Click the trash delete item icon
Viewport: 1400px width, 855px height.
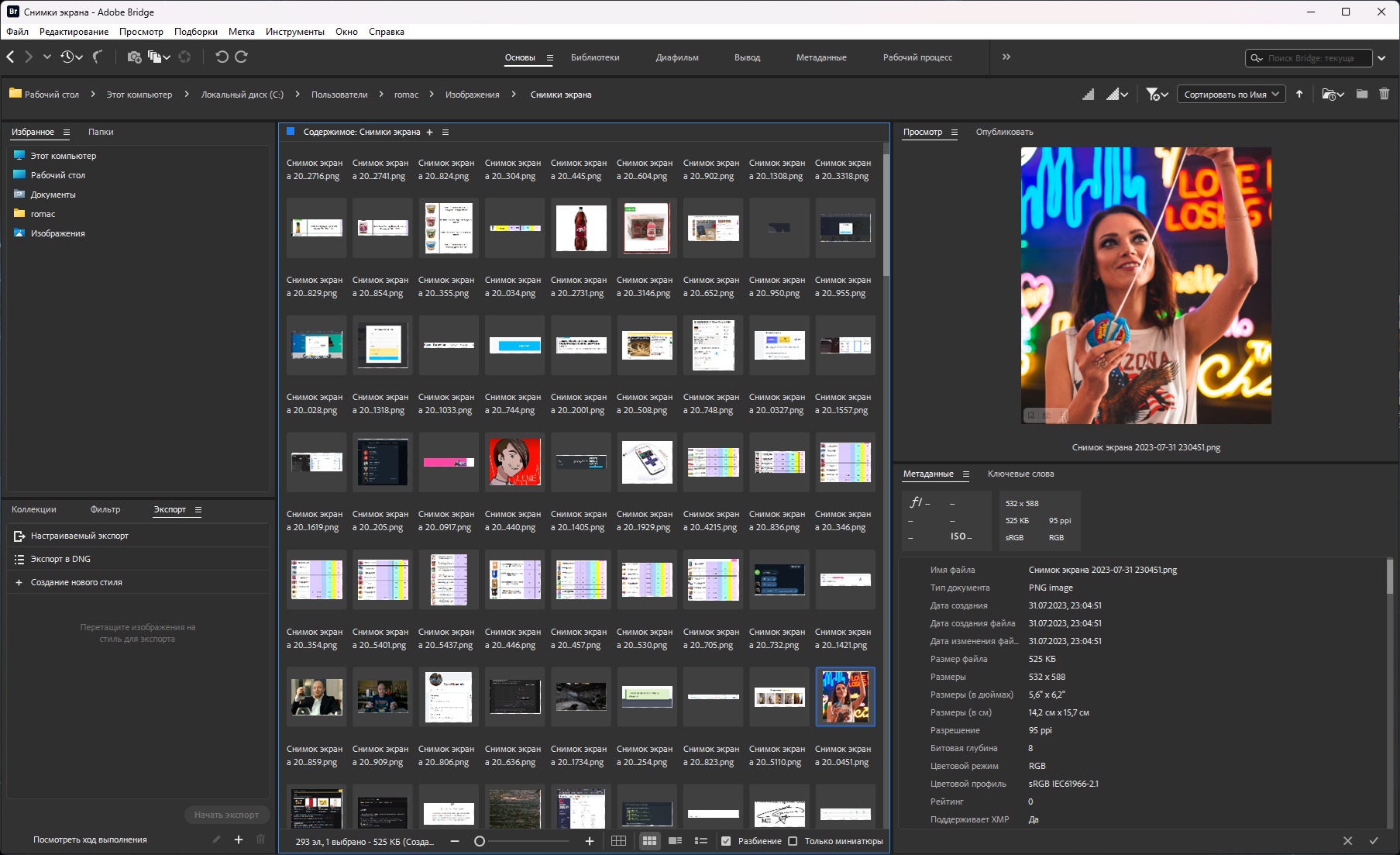click(x=1384, y=95)
